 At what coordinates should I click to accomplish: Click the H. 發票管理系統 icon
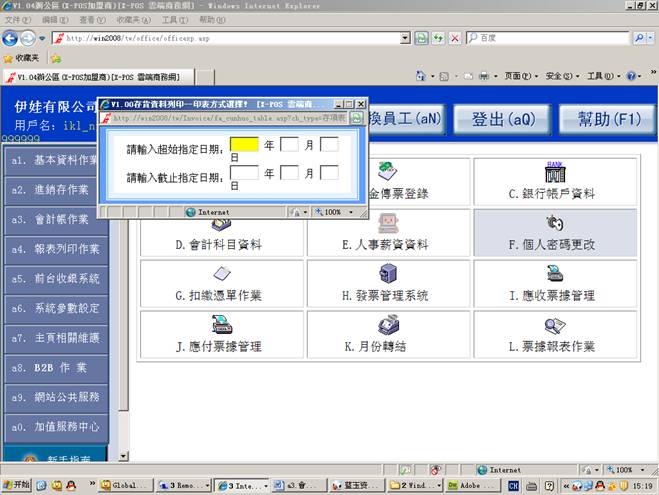(386, 274)
